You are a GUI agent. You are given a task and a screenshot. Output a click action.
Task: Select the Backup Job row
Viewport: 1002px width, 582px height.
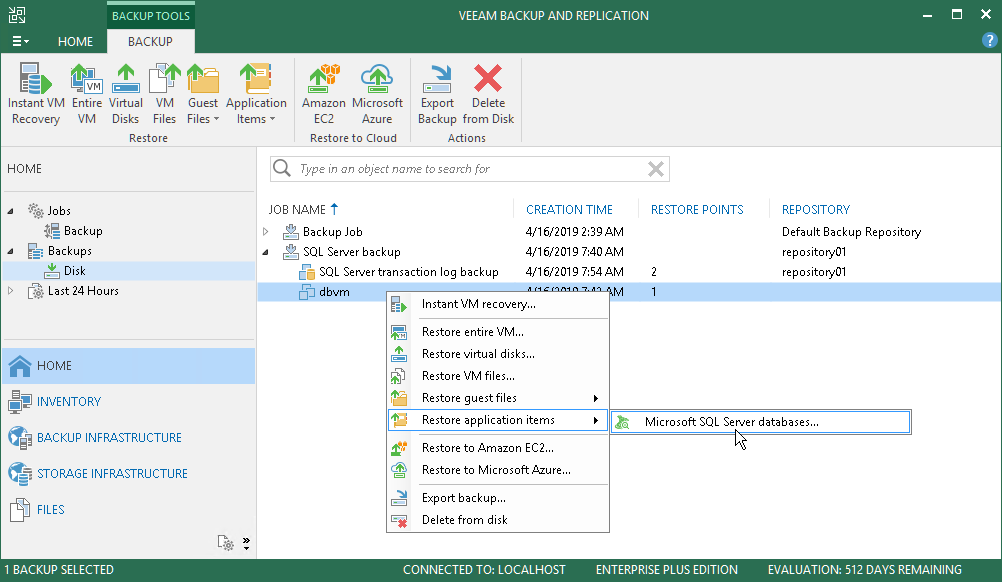629,231
